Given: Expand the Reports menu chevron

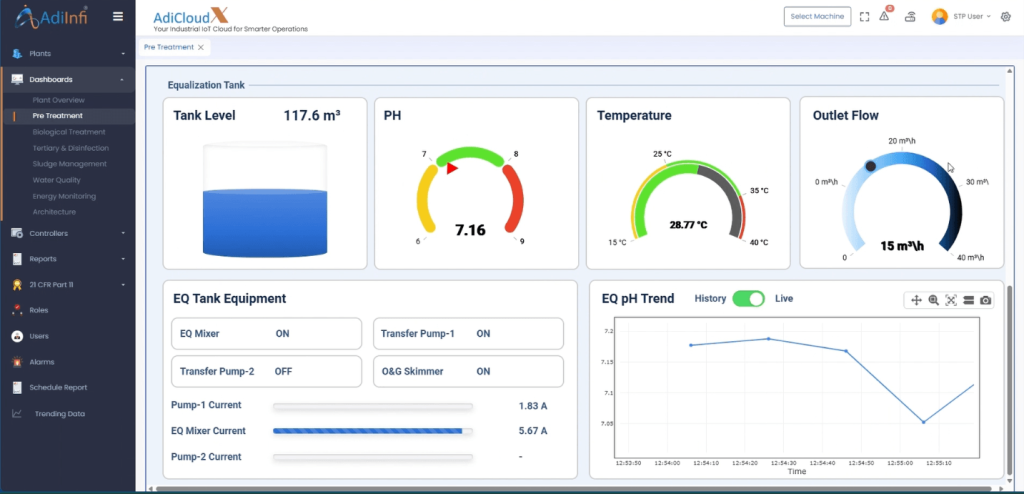Looking at the screenshot, I should (123, 259).
